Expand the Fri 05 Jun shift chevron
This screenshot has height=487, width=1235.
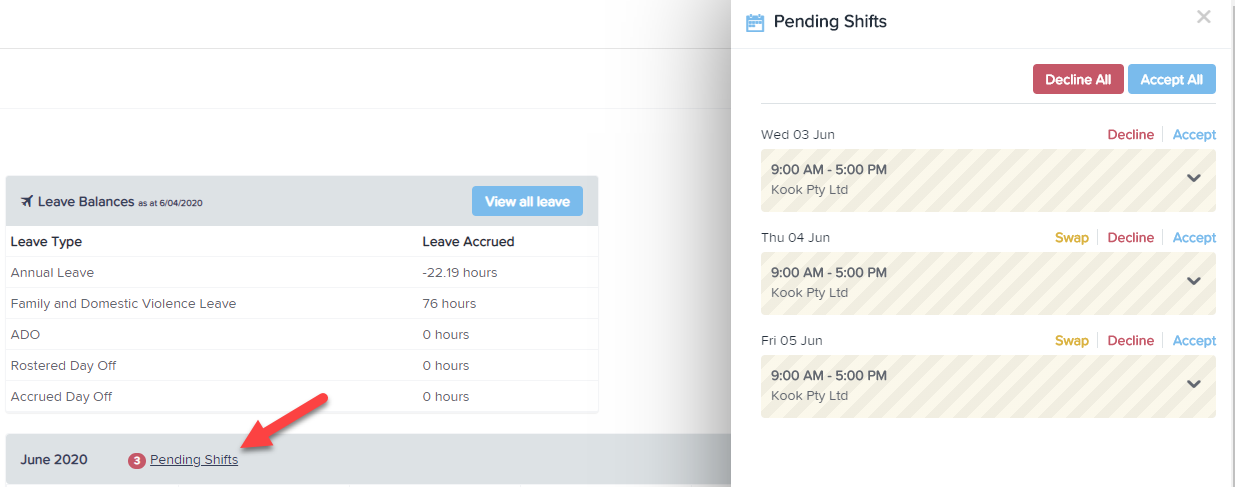[x=1193, y=384]
